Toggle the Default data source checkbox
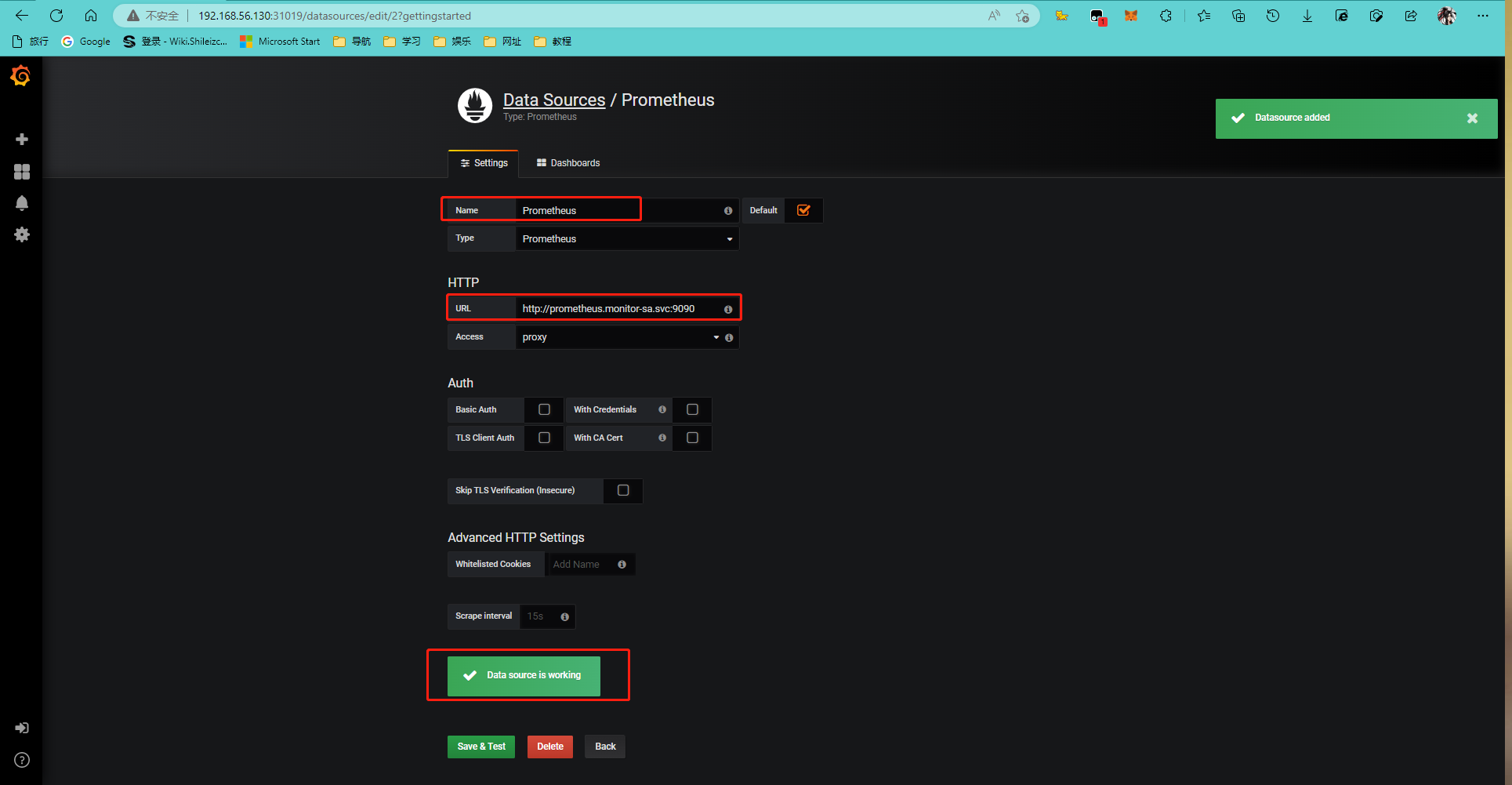1512x785 pixels. point(803,210)
